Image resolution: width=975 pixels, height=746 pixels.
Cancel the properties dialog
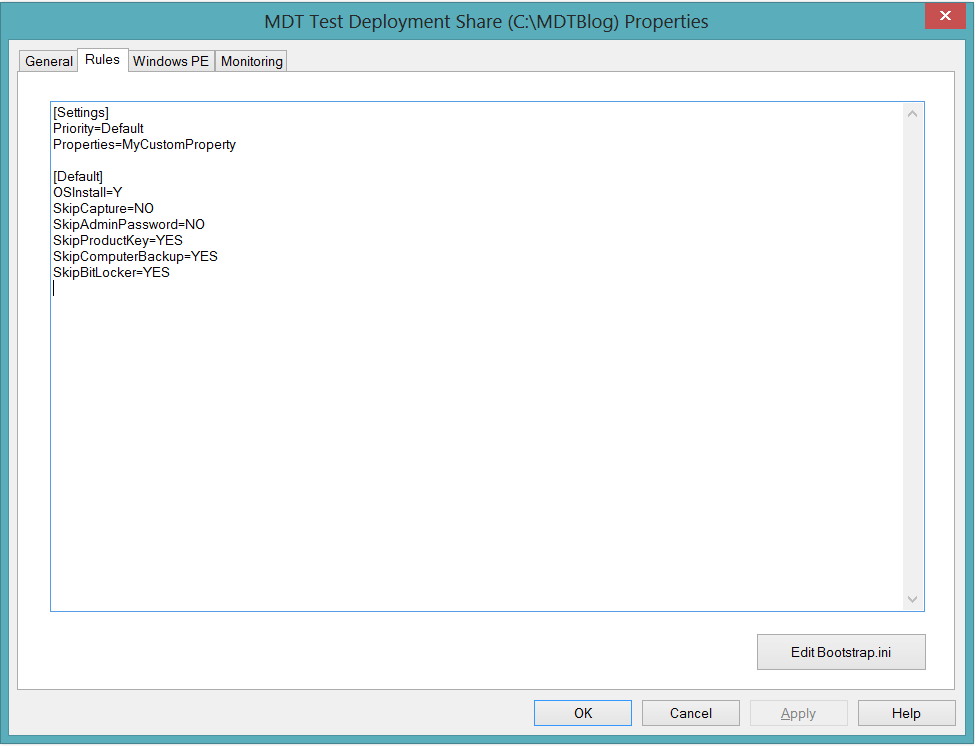(690, 713)
